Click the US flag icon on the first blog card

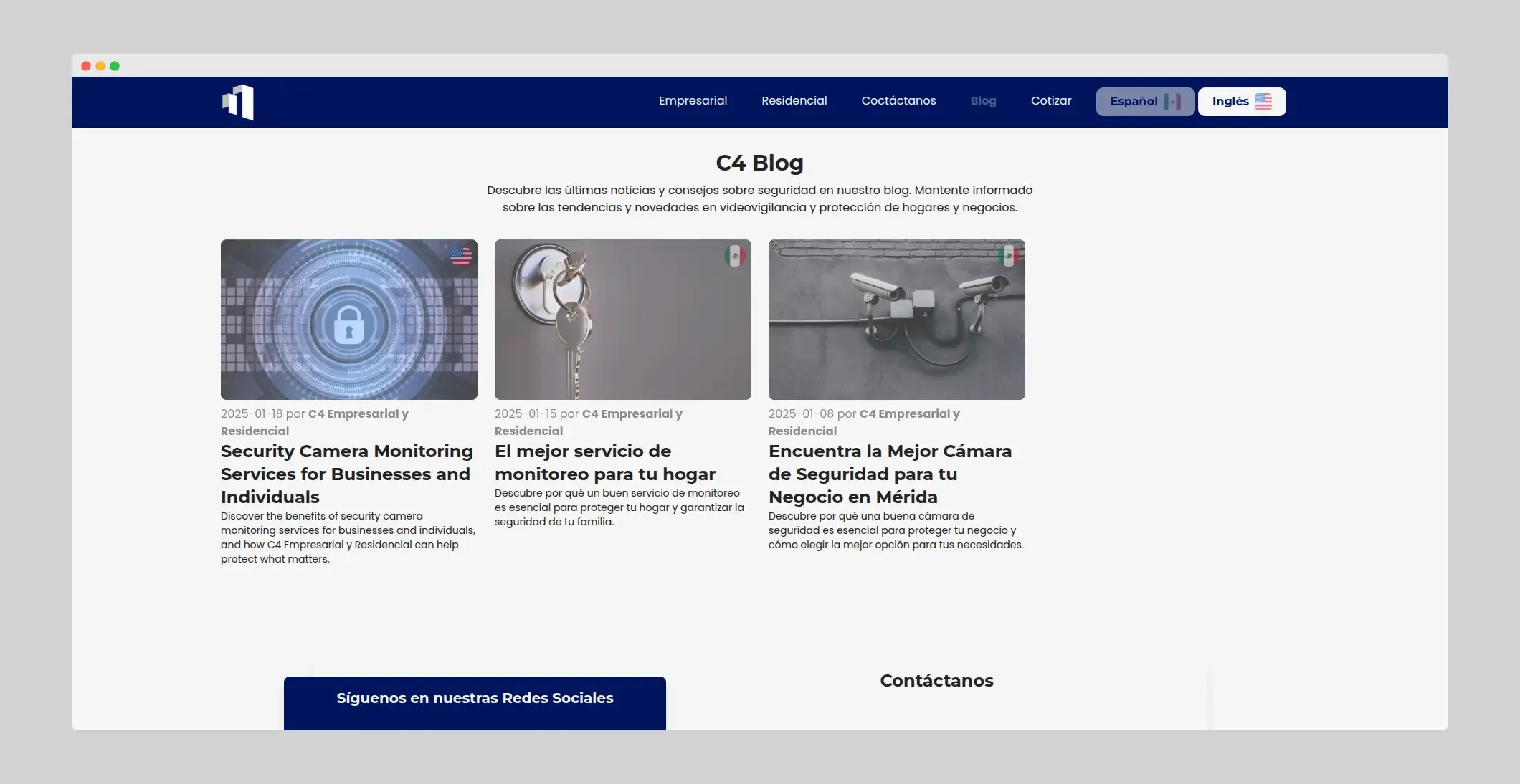tap(462, 256)
